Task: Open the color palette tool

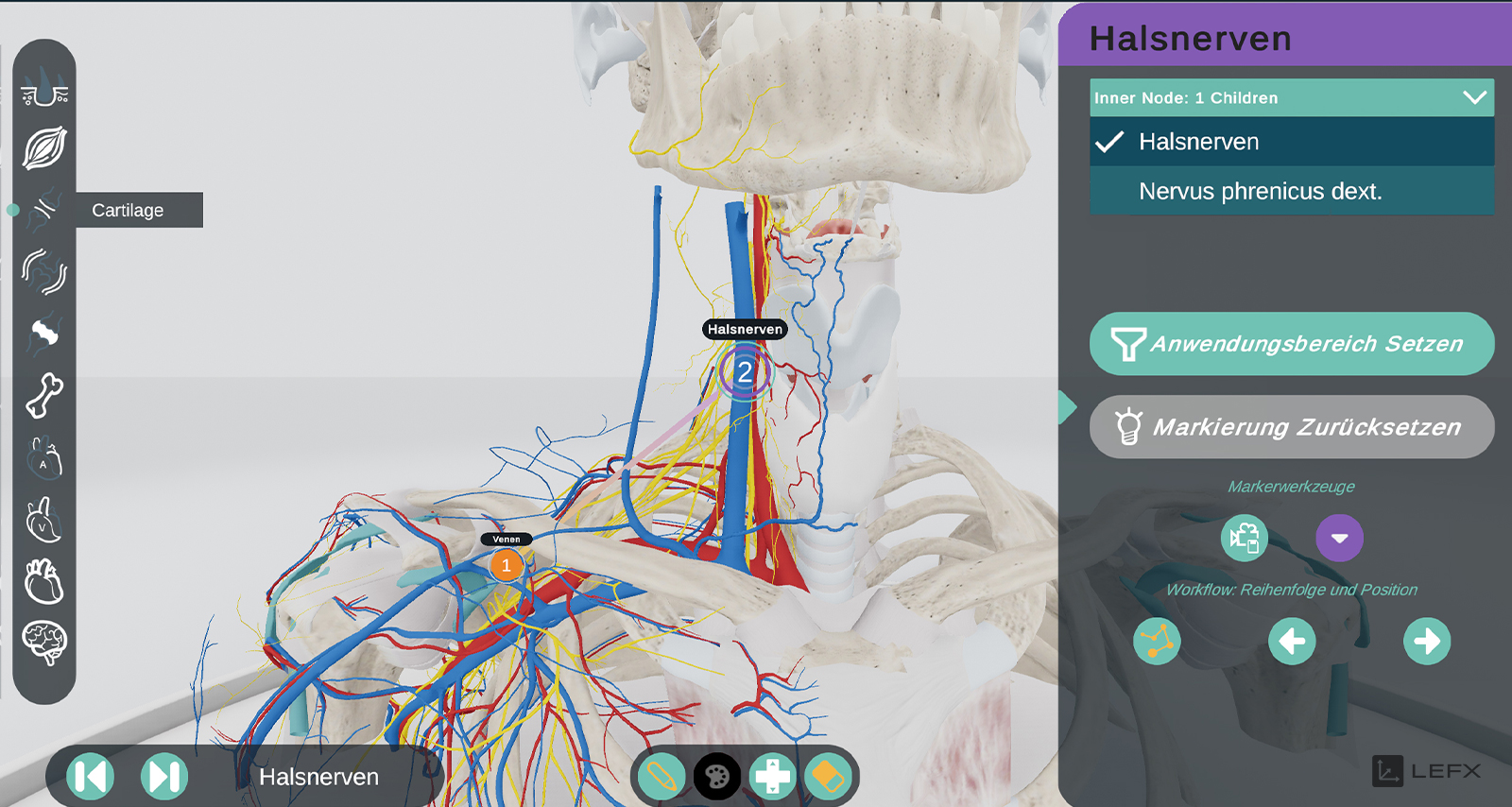Action: (x=717, y=777)
